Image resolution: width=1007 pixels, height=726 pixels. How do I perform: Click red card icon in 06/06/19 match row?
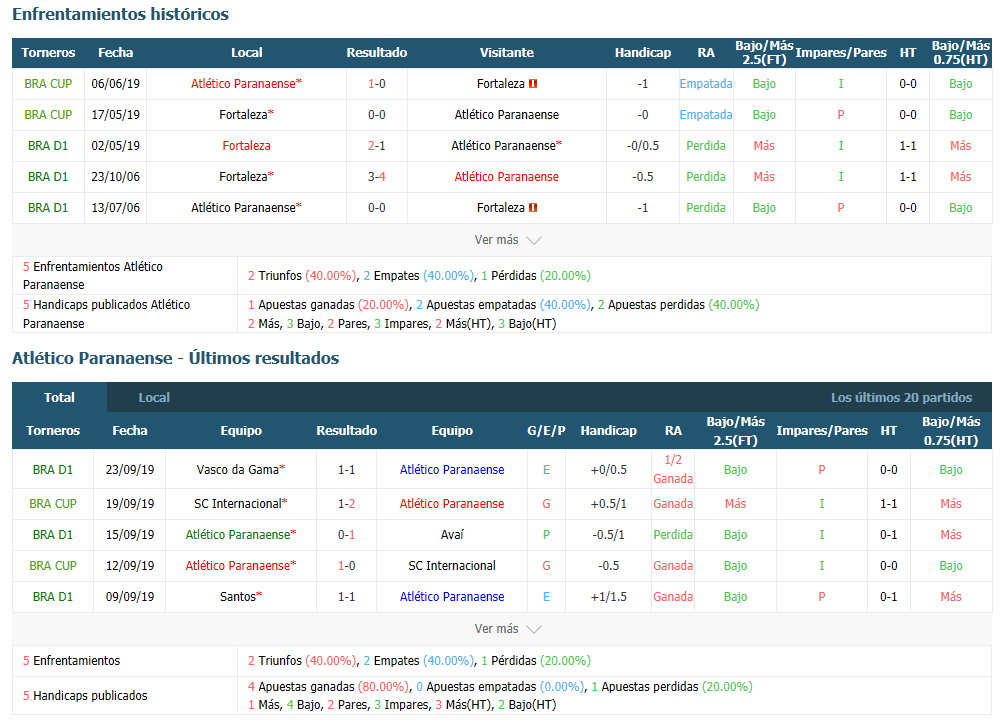pyautogui.click(x=533, y=84)
